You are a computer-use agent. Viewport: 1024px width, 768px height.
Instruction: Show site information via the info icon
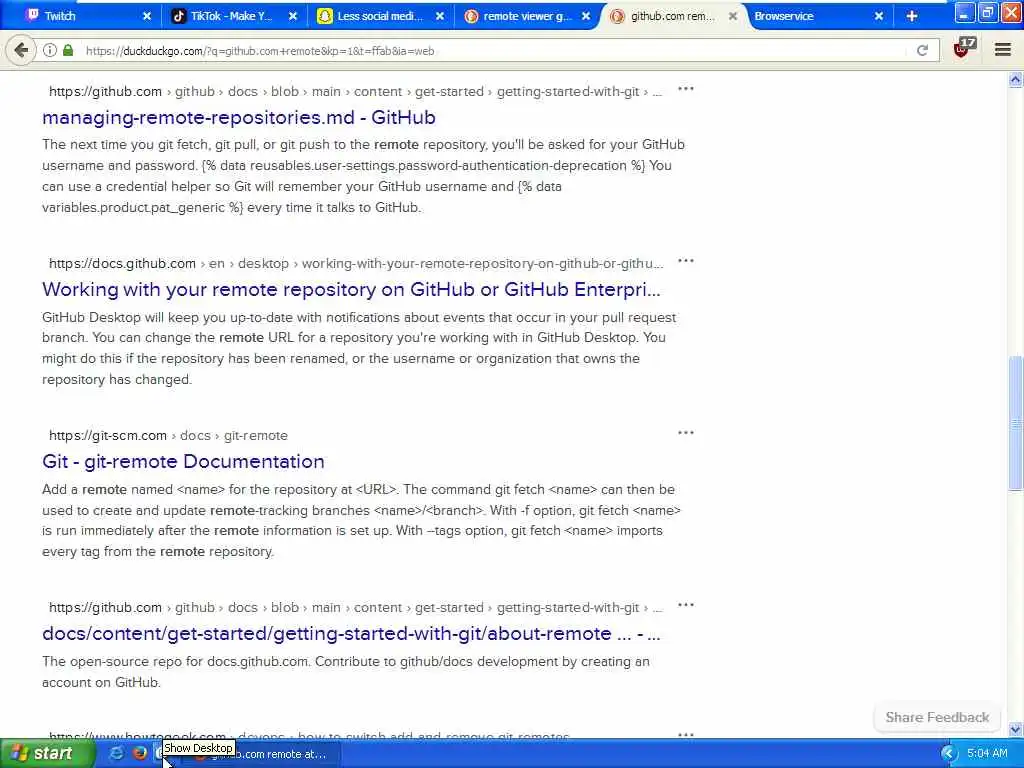point(50,50)
